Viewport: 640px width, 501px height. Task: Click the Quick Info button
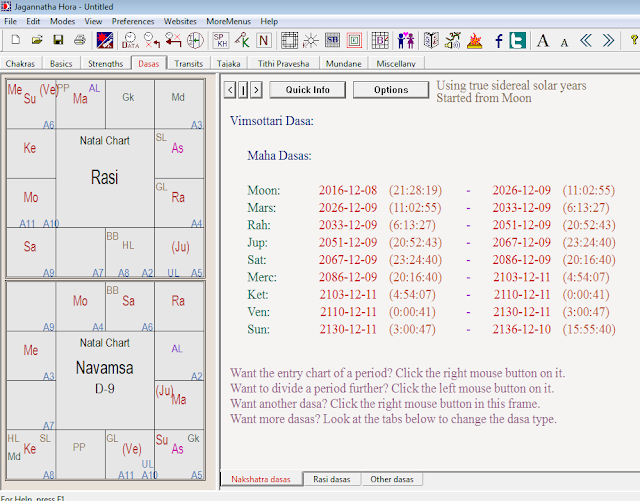307,90
